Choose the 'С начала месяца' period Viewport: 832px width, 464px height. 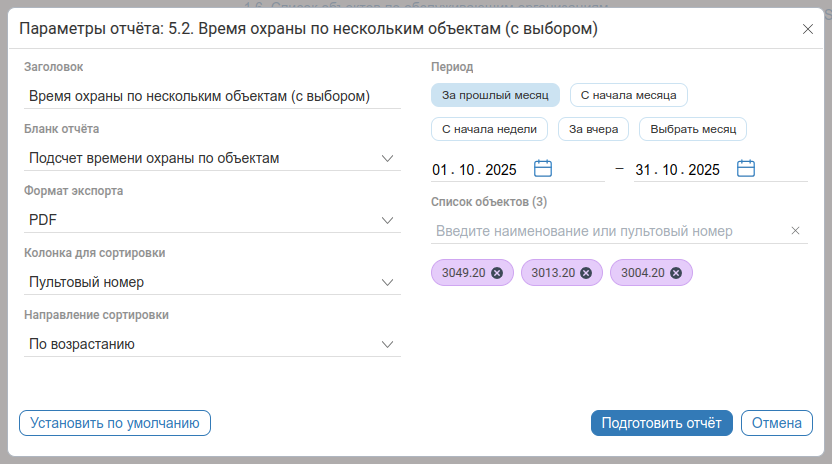[628, 95]
